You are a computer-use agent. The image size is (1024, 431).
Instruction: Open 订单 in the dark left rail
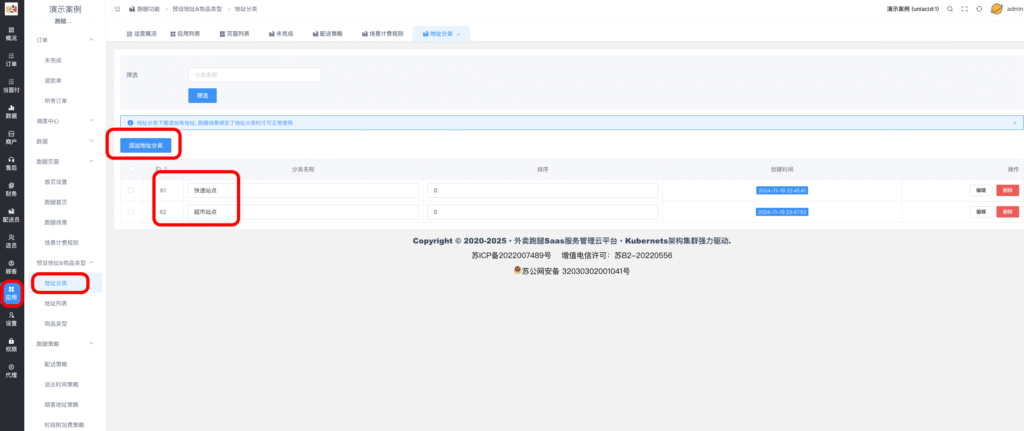11,60
